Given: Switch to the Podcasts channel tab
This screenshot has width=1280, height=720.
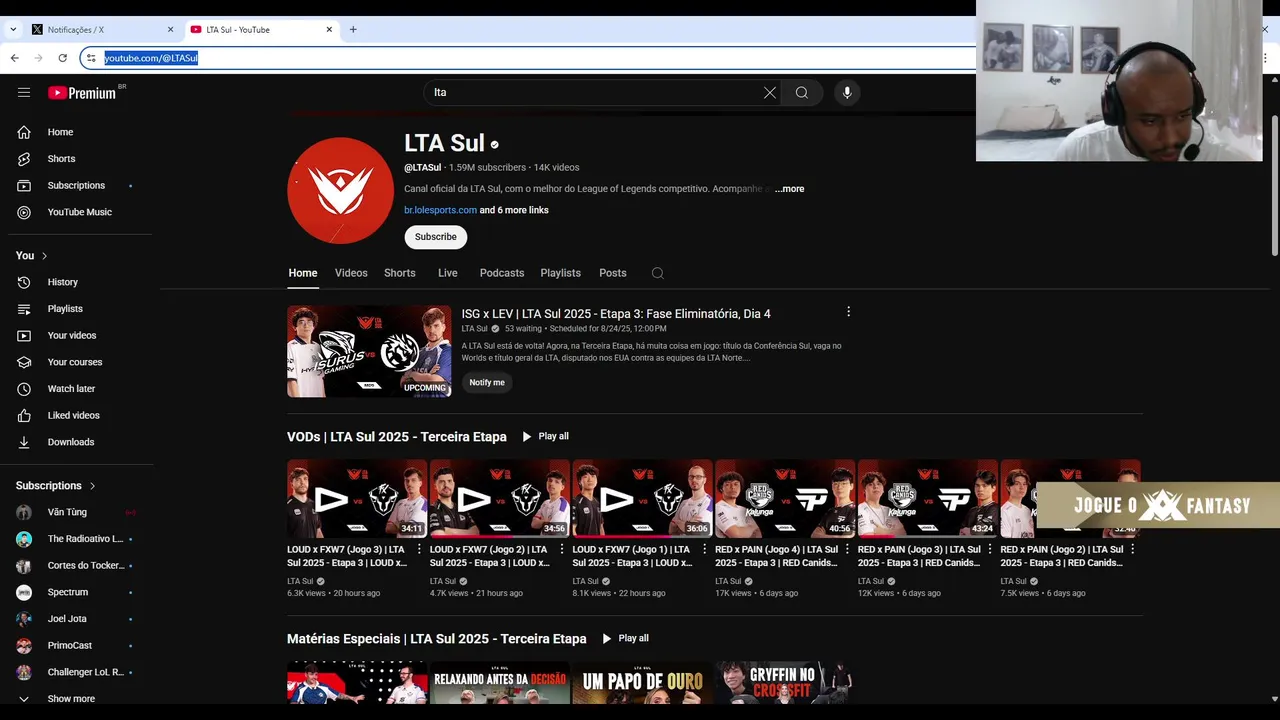Looking at the screenshot, I should (502, 273).
